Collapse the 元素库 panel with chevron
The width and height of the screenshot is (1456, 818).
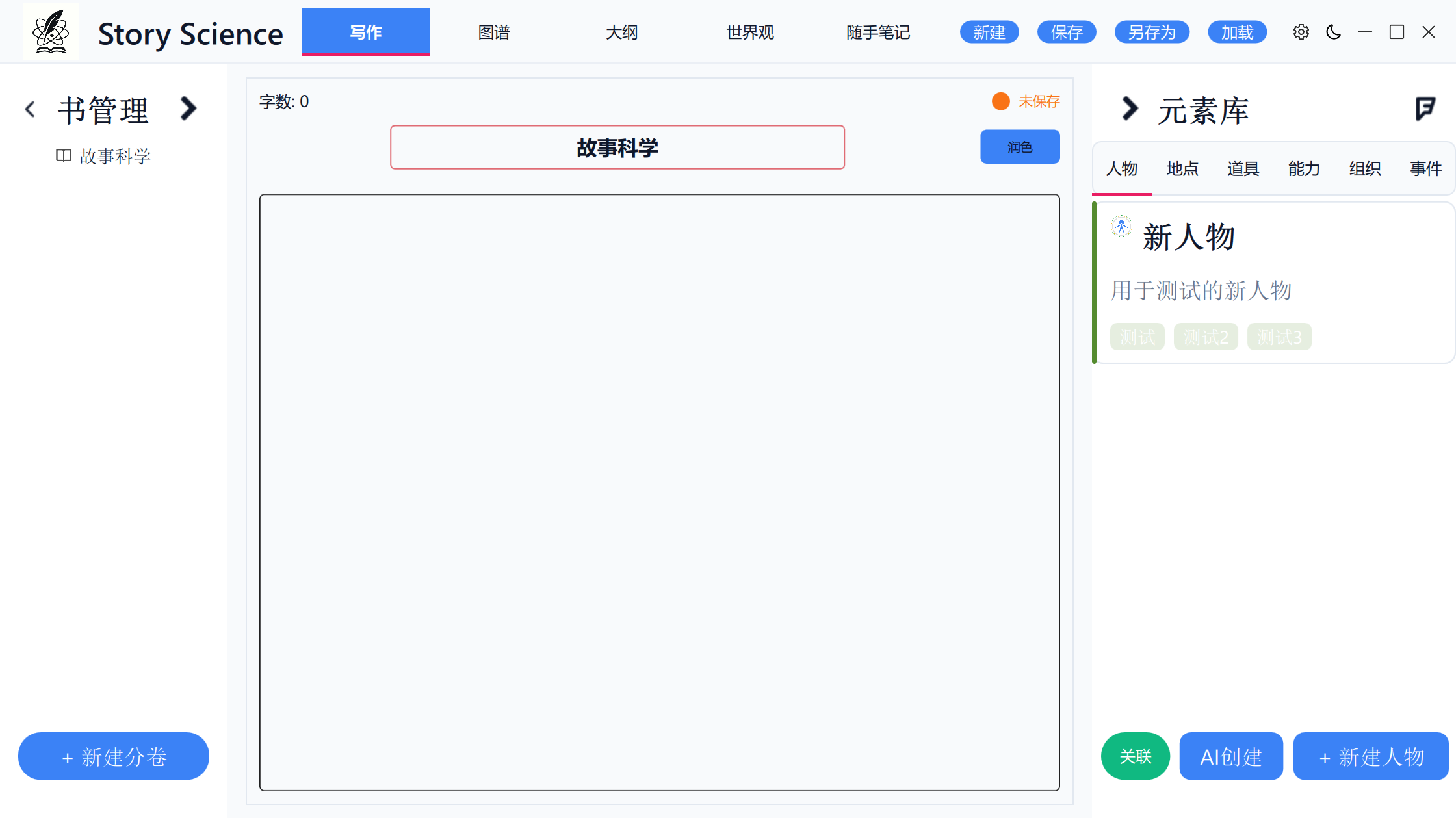pyautogui.click(x=1130, y=109)
